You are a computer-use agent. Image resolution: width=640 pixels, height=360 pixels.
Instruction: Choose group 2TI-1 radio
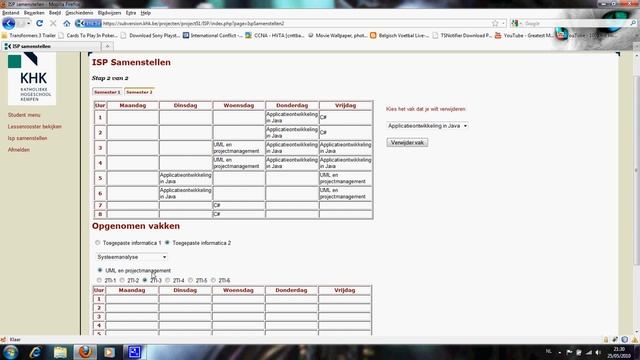click(x=99, y=280)
